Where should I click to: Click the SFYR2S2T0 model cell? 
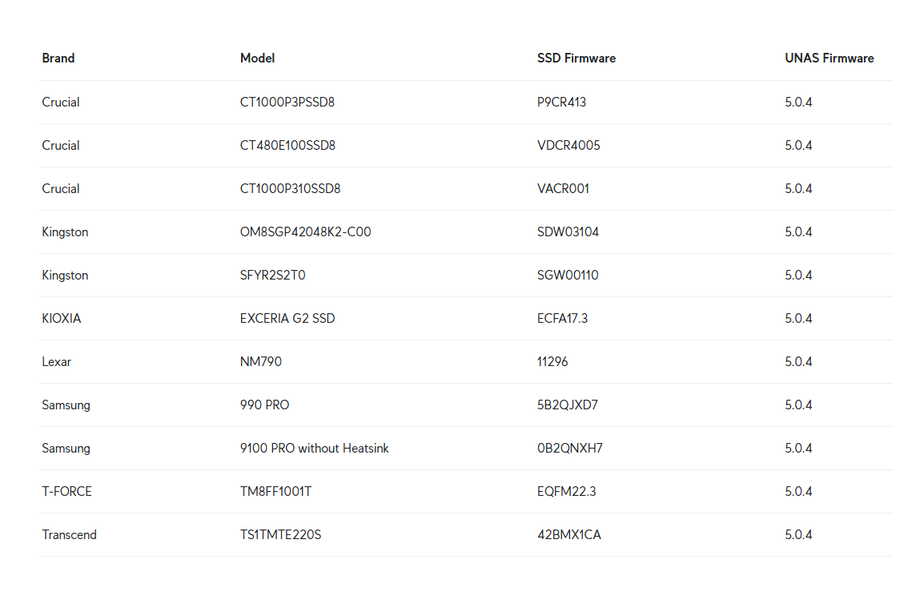(273, 275)
